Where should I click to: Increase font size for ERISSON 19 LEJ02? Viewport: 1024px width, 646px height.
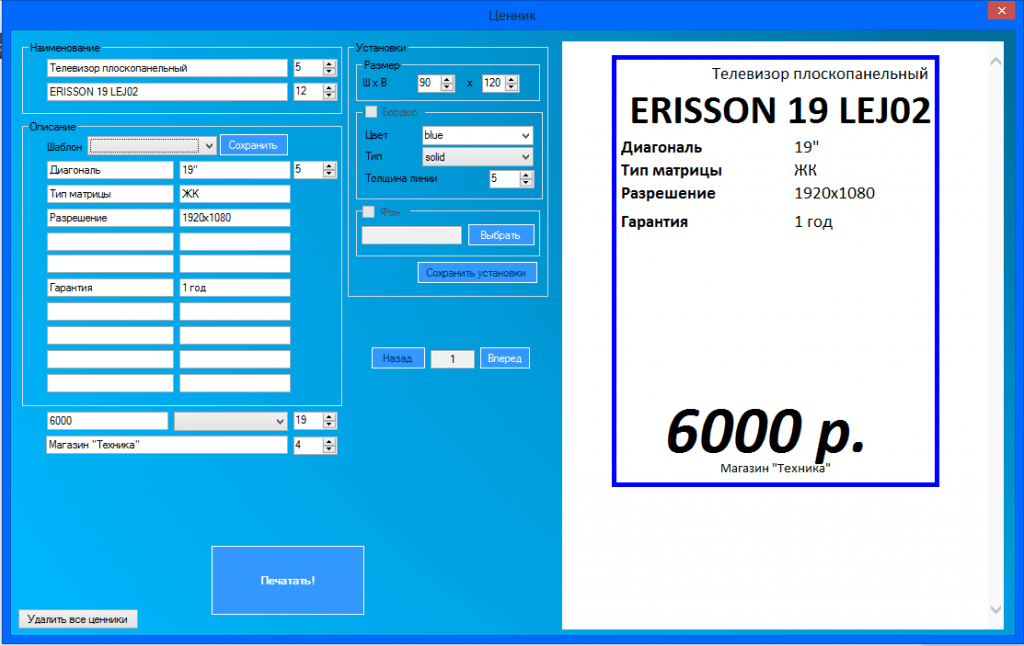[329, 88]
